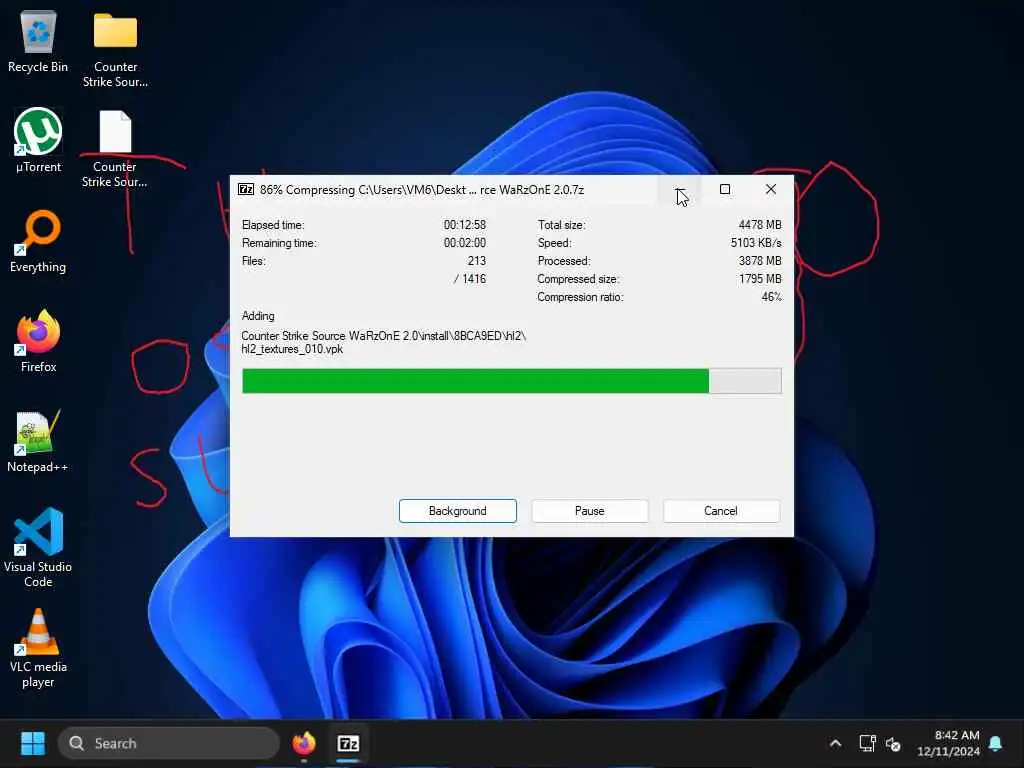Image resolution: width=1024 pixels, height=768 pixels.
Task: Click the elapsed time value 00:12:58
Action: tap(465, 225)
